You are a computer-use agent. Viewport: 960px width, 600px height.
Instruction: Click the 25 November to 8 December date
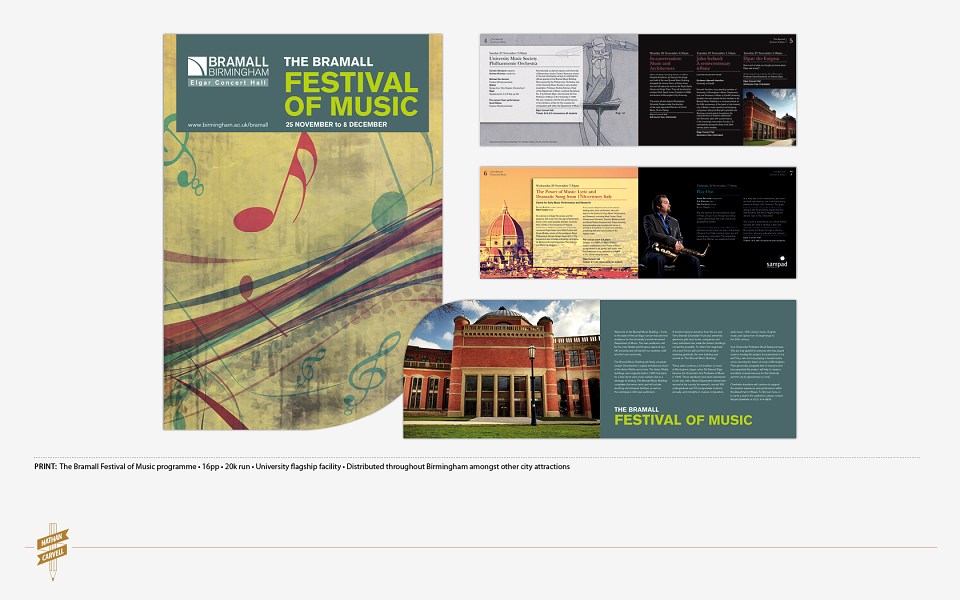pos(336,124)
